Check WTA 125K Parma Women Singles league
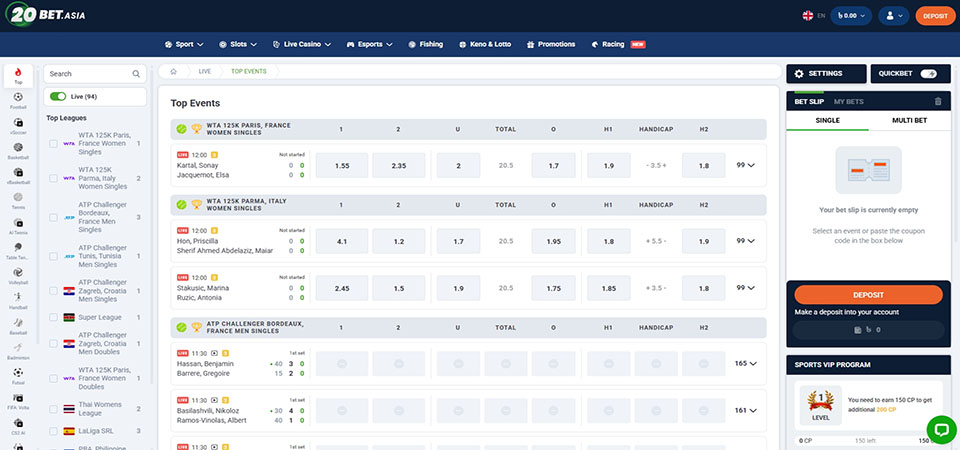This screenshot has width=960, height=450. click(53, 178)
